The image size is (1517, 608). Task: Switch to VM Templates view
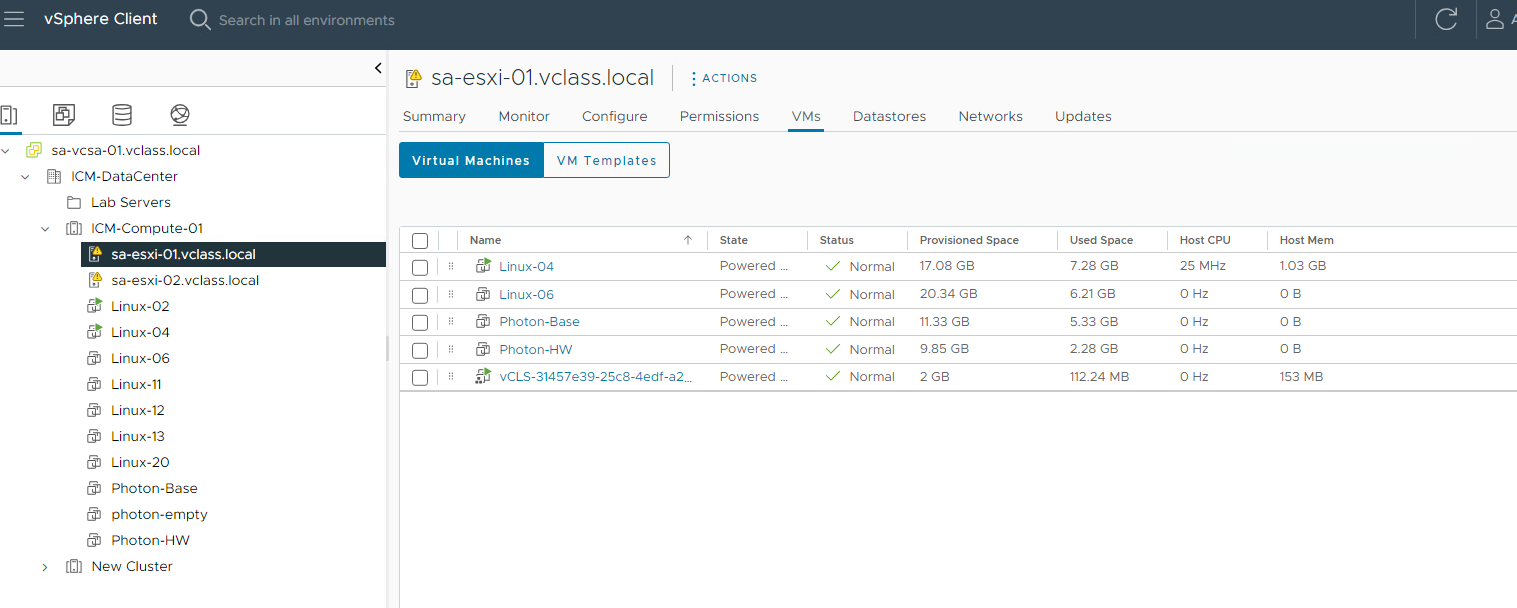[606, 160]
